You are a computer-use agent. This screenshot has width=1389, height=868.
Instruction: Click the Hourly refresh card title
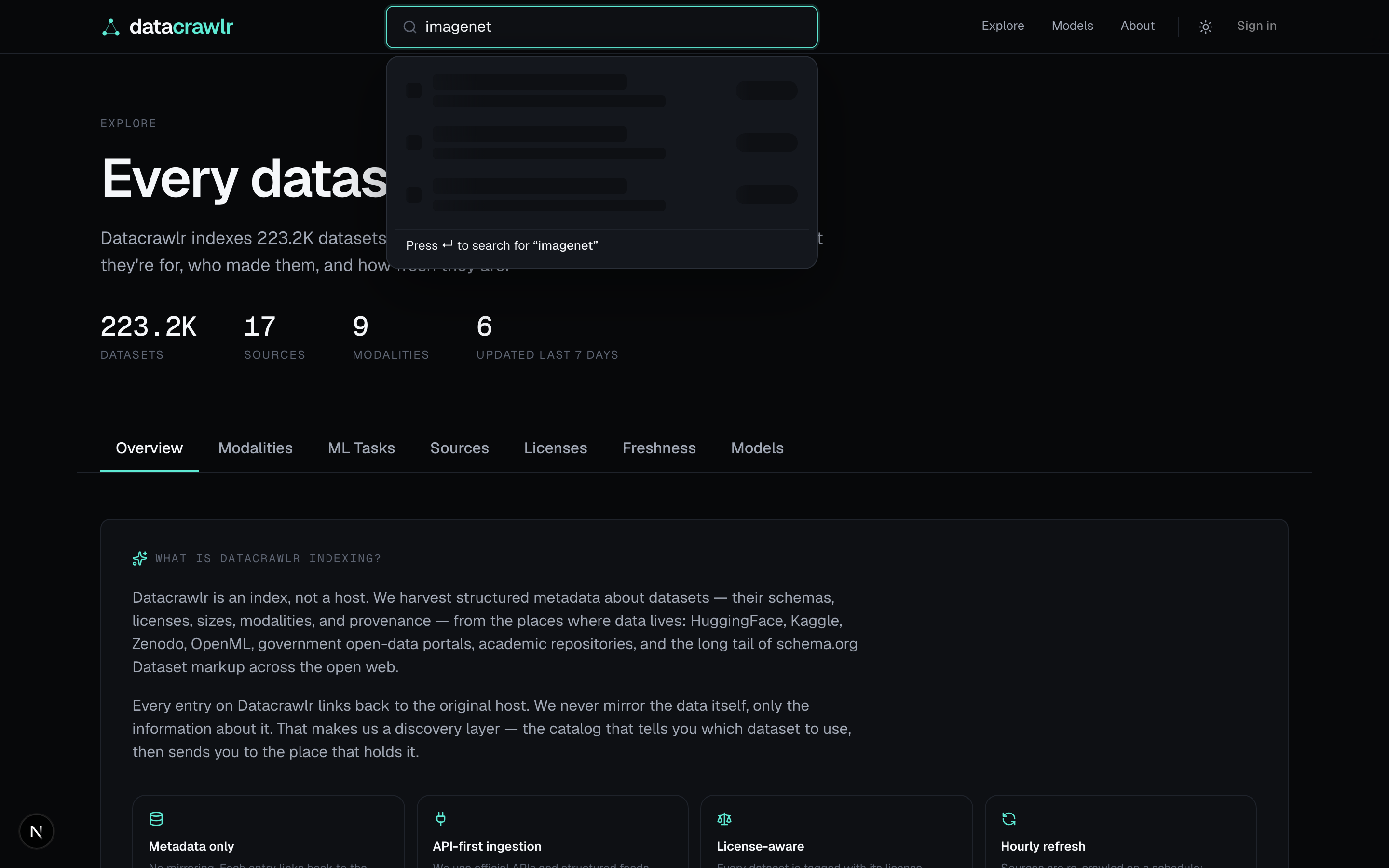click(x=1043, y=846)
